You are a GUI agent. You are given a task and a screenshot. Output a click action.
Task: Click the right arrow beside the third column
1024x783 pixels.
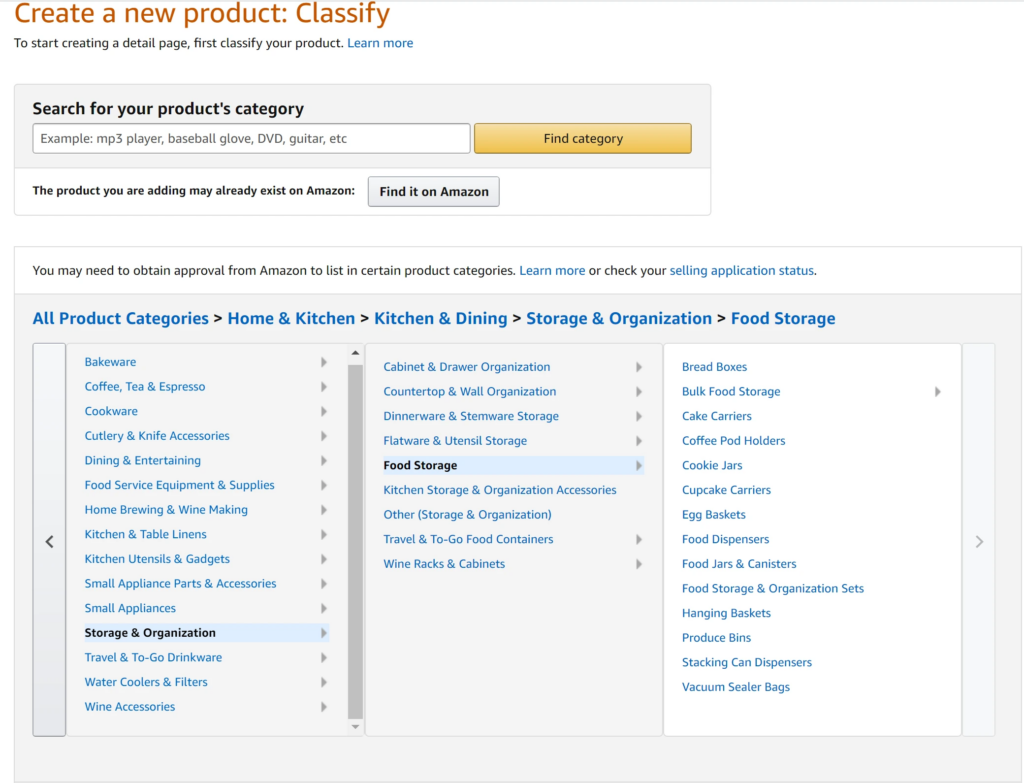pos(978,541)
